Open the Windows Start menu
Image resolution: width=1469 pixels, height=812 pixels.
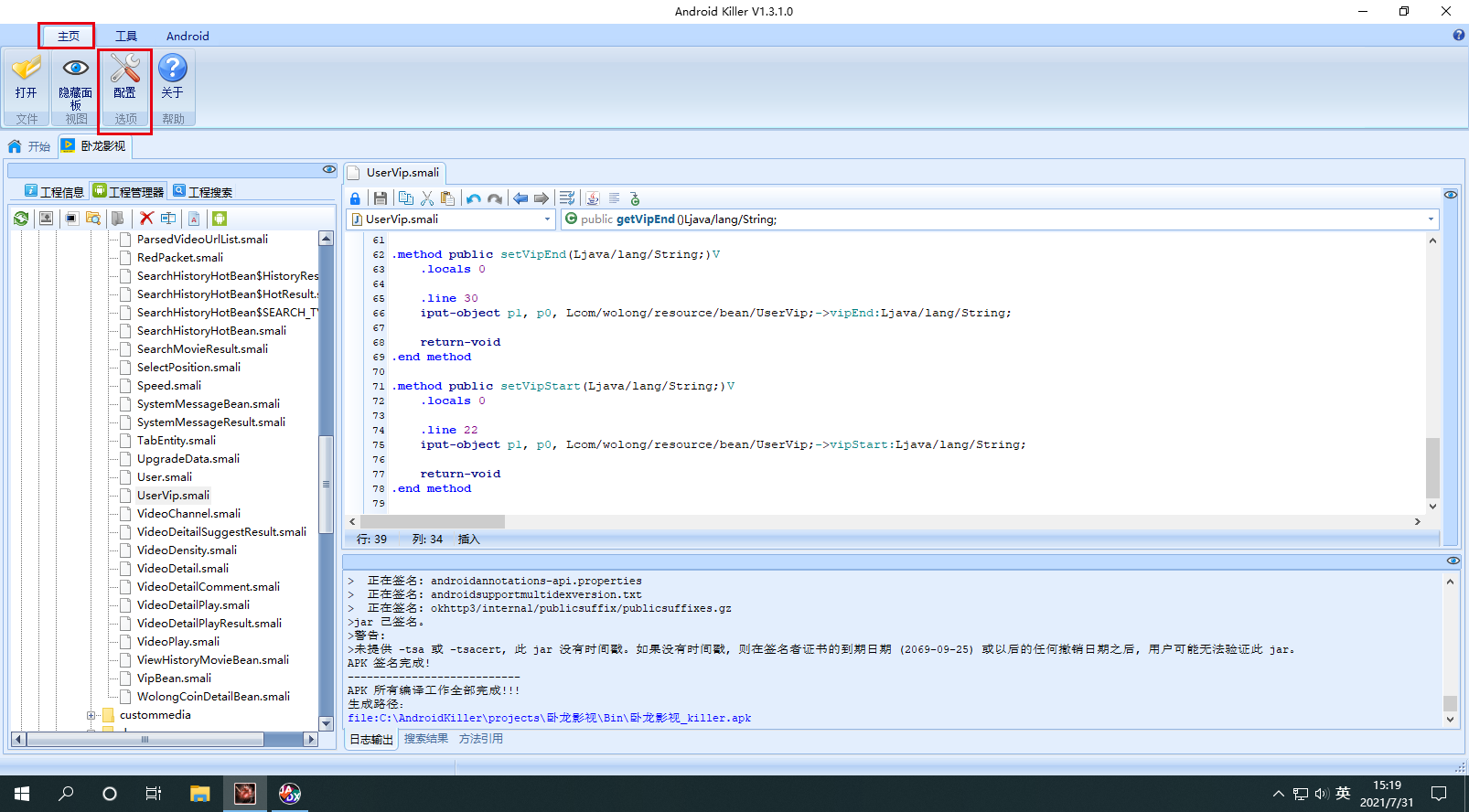click(x=22, y=794)
